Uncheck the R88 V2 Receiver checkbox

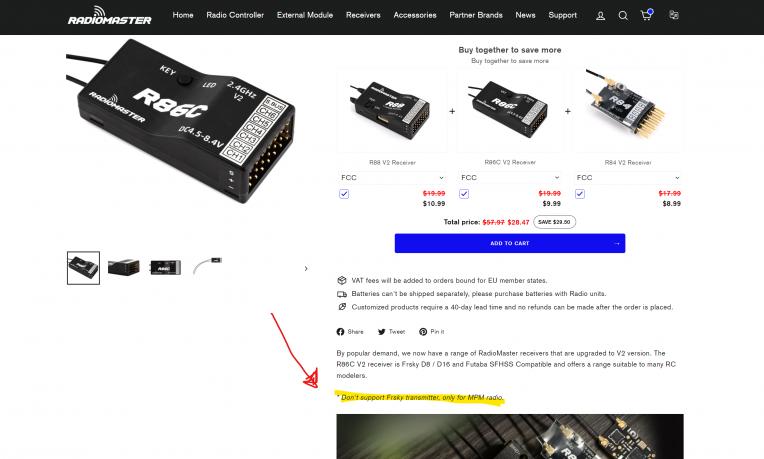(x=344, y=194)
